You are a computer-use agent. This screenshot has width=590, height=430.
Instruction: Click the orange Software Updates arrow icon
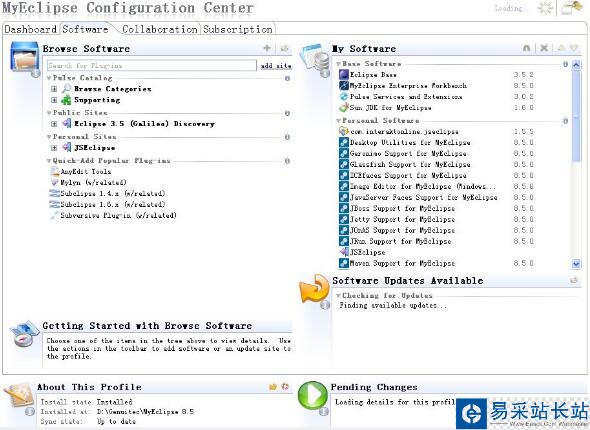pos(314,289)
